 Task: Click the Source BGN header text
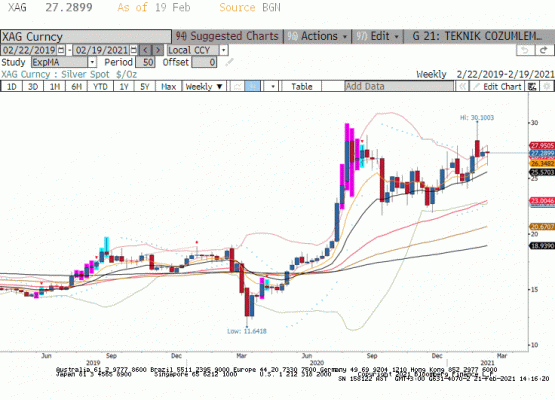(250, 7)
